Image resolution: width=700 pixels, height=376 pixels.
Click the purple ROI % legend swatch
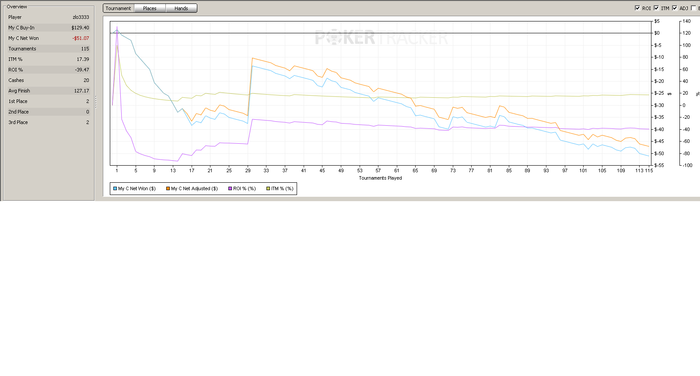point(230,188)
